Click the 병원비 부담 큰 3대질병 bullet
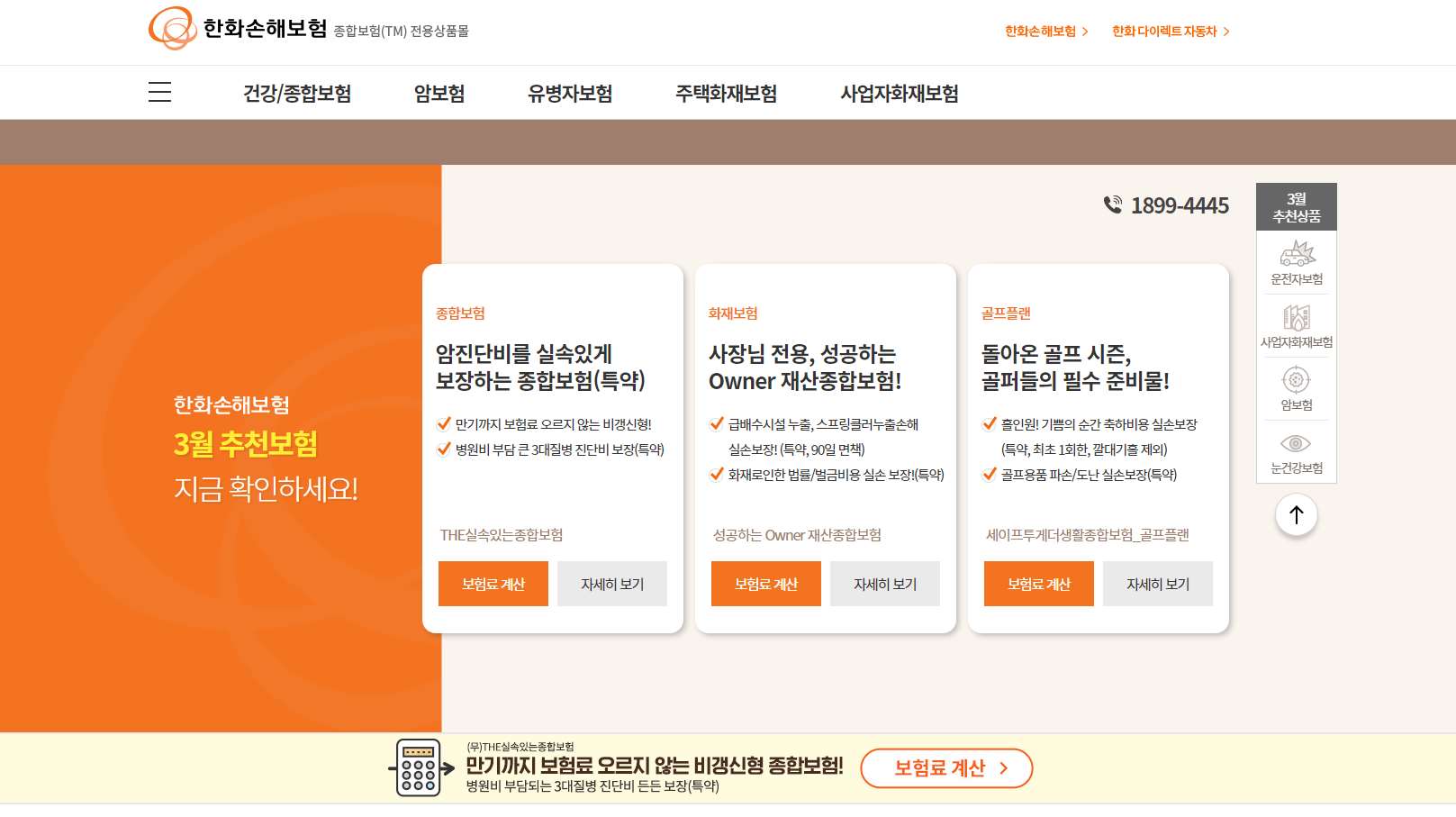The width and height of the screenshot is (1456, 817). click(x=560, y=449)
